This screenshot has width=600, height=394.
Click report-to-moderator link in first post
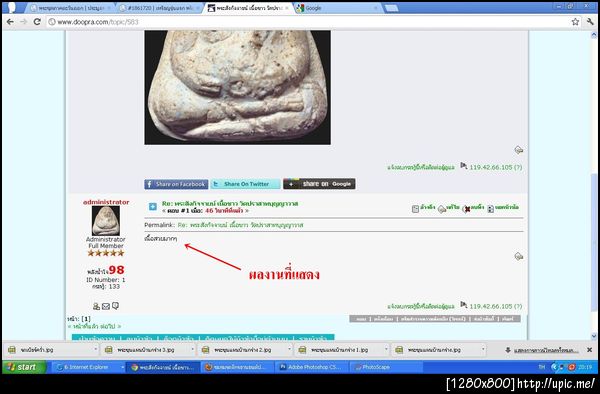(x=421, y=167)
